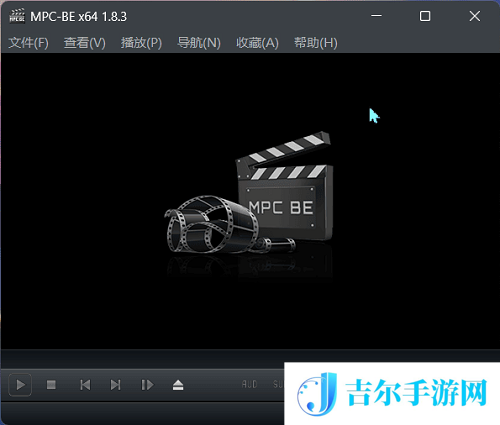
Task: Open the 文件(F) menu
Action: point(28,43)
